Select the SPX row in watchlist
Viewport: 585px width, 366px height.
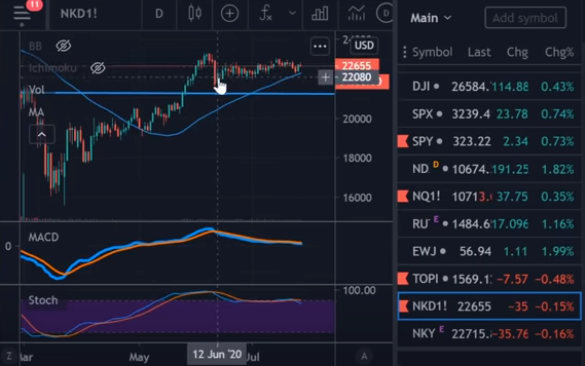coord(489,114)
